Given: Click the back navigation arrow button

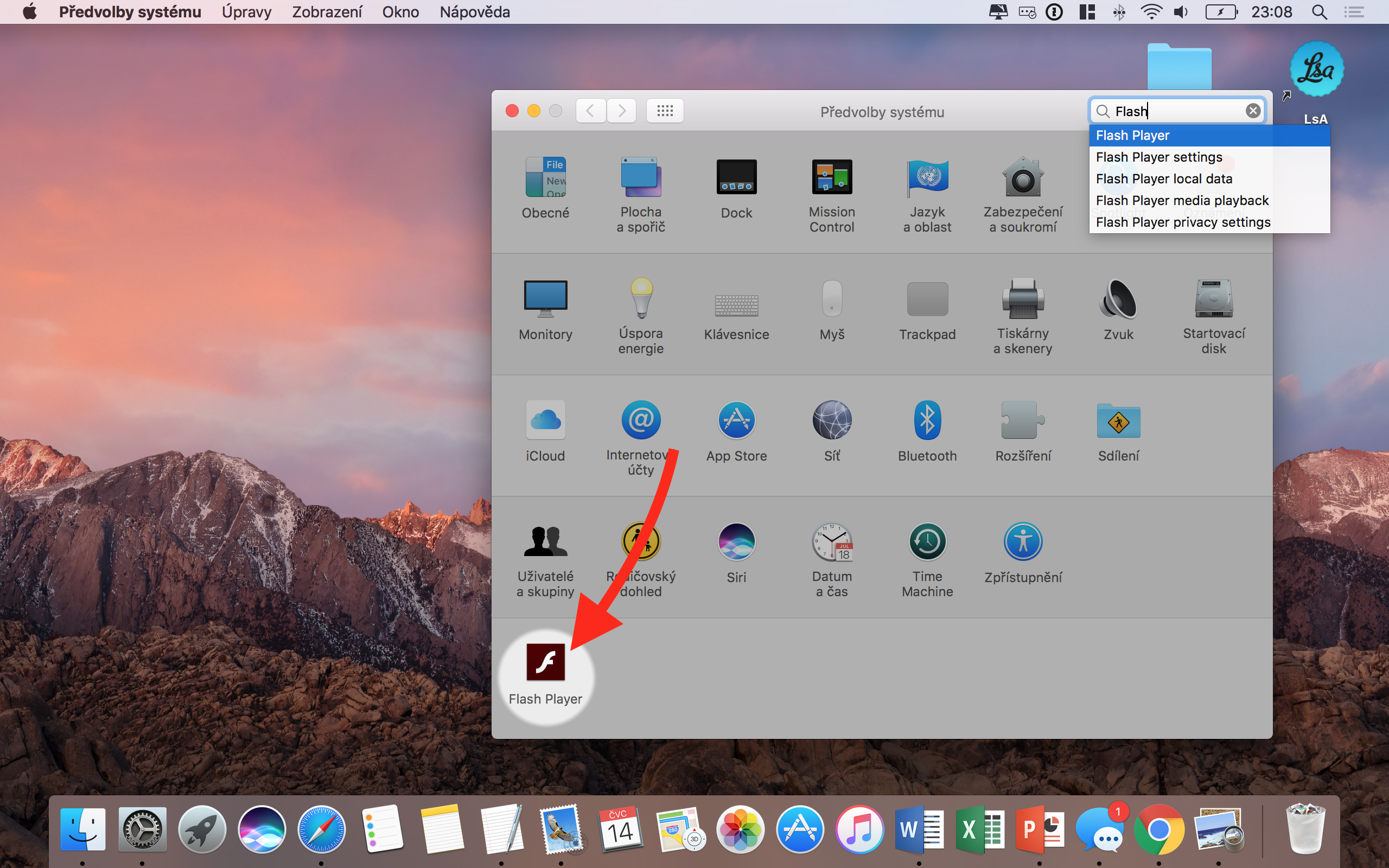Looking at the screenshot, I should [x=591, y=111].
